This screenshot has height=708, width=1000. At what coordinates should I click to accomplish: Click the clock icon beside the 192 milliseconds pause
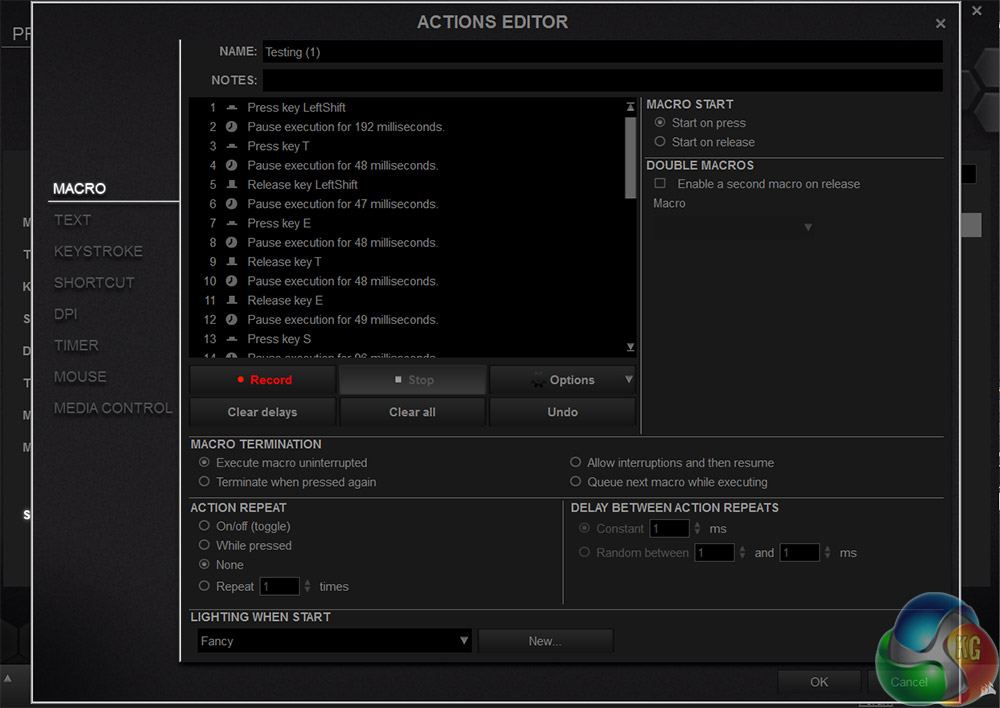coord(231,127)
